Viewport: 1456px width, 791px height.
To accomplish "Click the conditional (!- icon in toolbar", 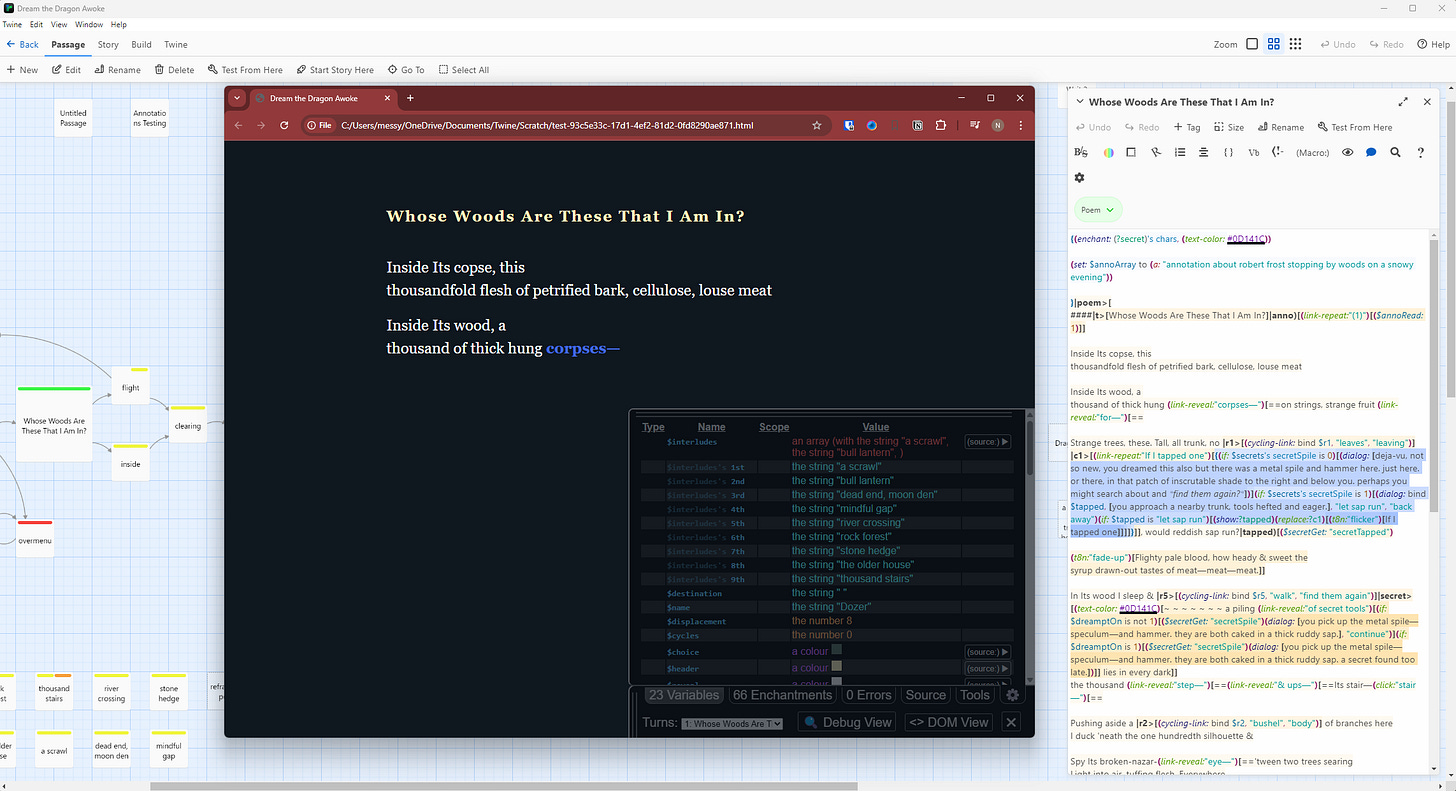I will (x=1277, y=153).
